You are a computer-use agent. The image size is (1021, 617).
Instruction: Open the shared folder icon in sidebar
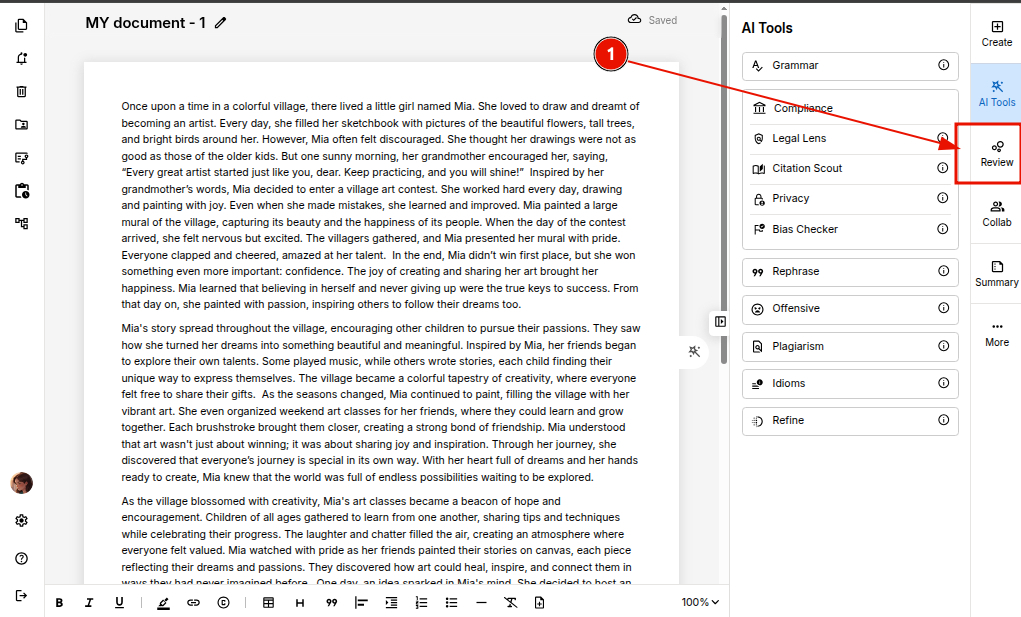click(x=21, y=124)
